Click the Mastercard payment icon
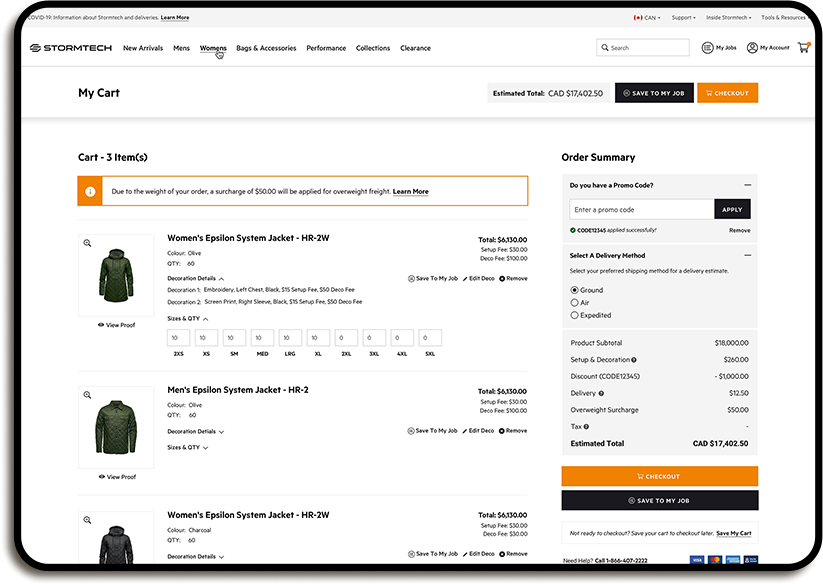Viewport: 823px width, 584px height. click(x=715, y=560)
